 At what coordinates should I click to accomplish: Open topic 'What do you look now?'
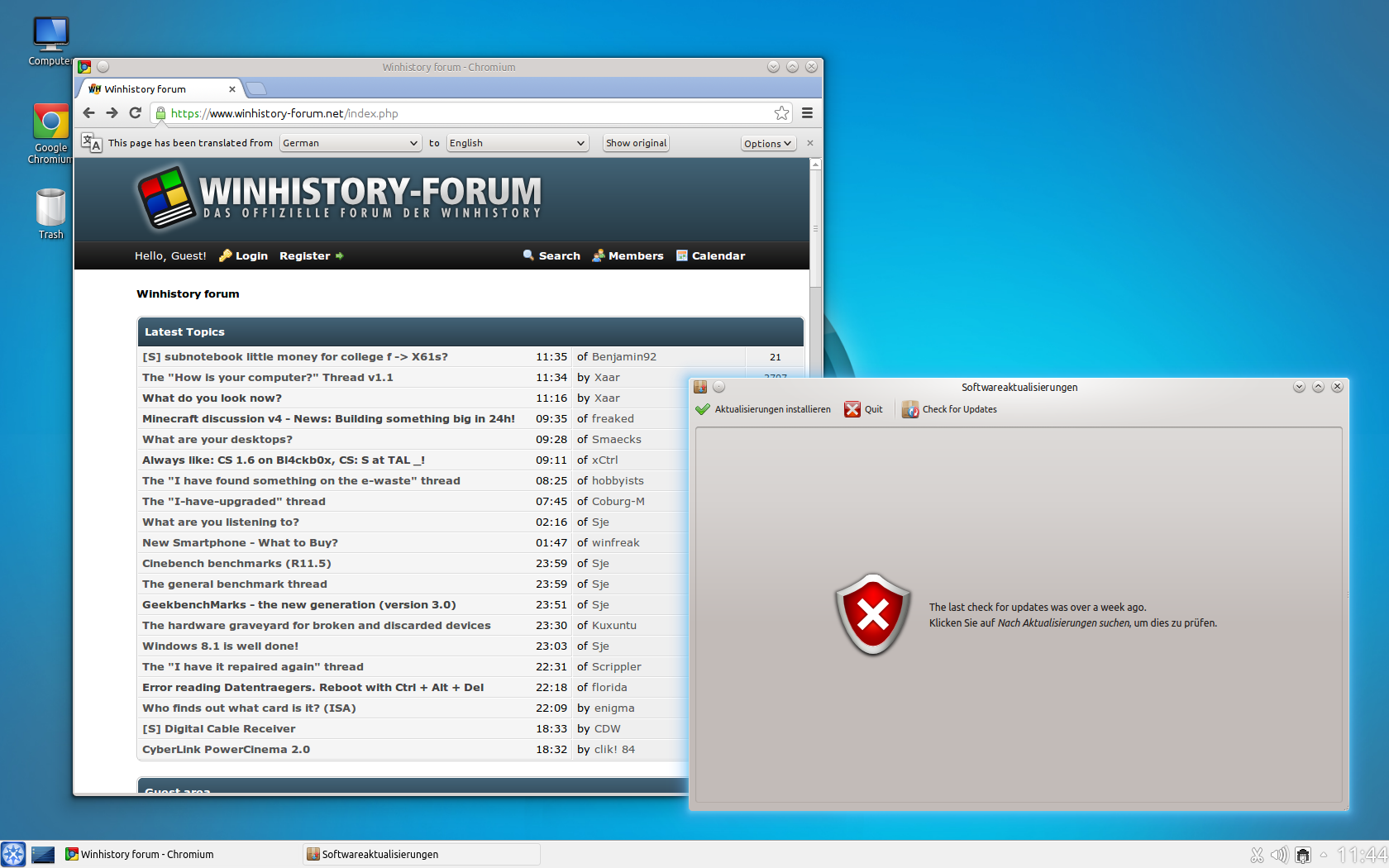(212, 398)
